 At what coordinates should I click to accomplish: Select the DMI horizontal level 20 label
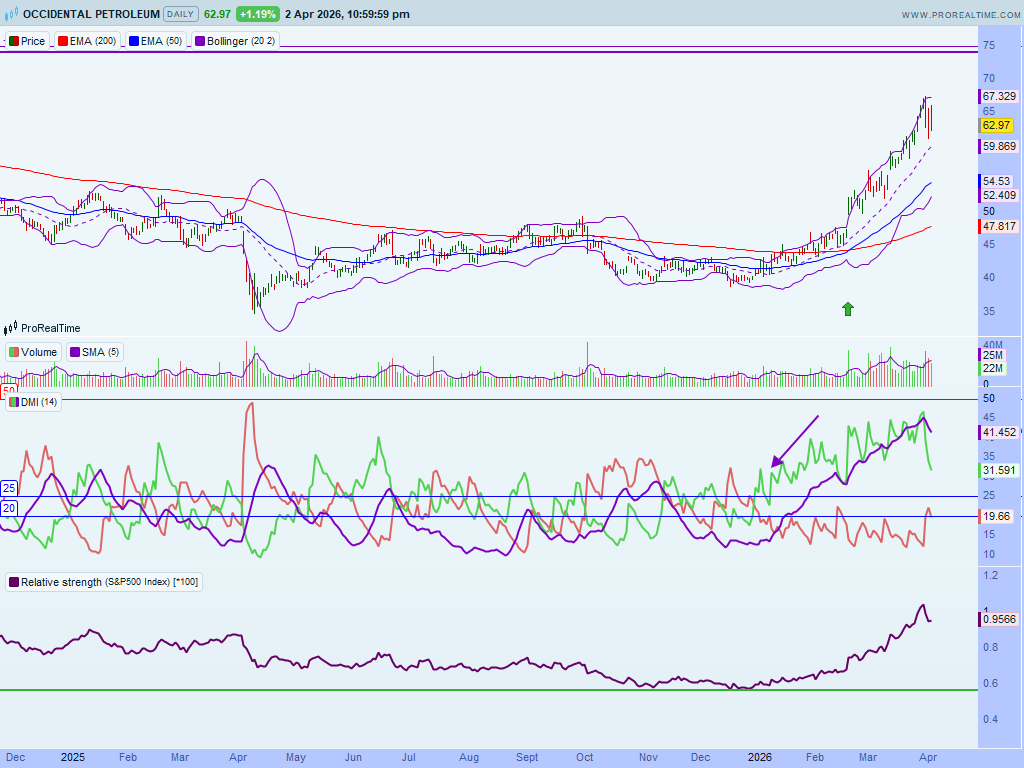click(9, 508)
